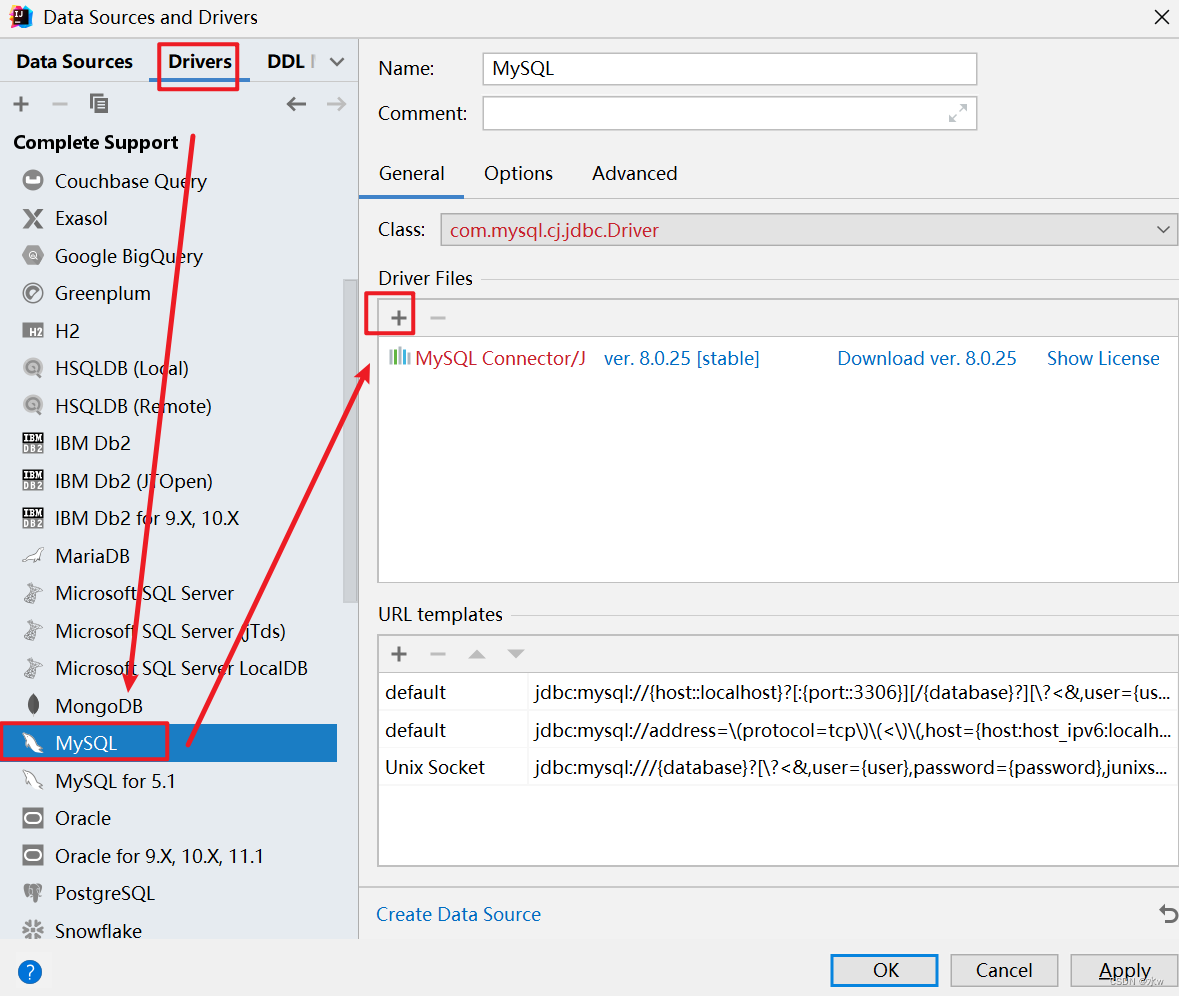Move URL template down
The height and width of the screenshot is (996, 1179).
point(516,654)
